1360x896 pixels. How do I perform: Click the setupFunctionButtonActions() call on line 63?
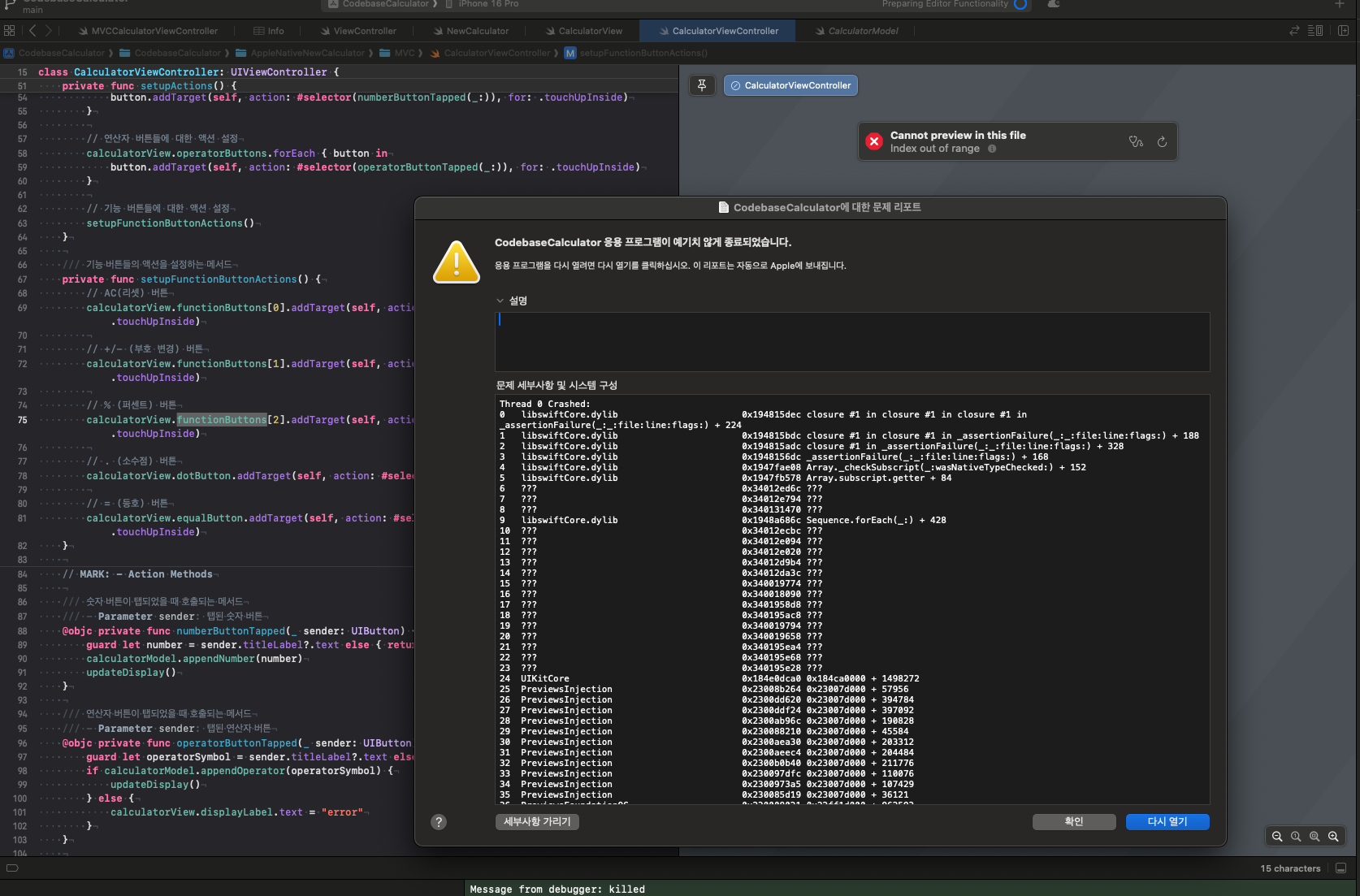171,223
